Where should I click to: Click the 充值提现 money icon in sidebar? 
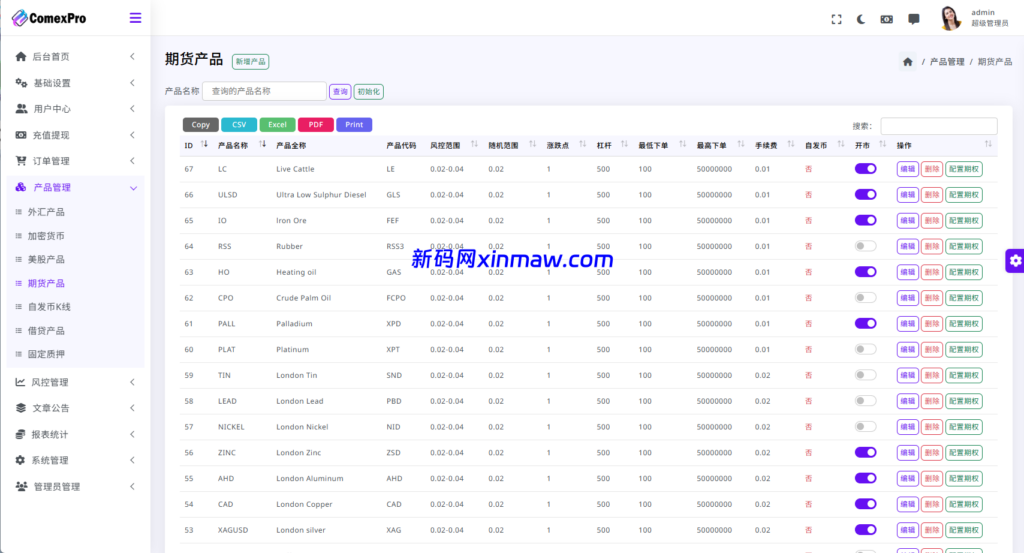[x=21, y=135]
